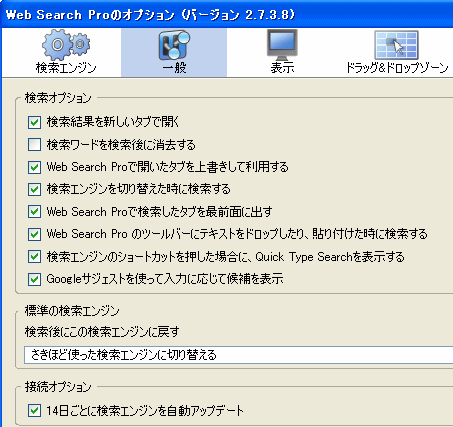Click the 表示 tab label
This screenshot has height=427, width=453.
pos(282,68)
